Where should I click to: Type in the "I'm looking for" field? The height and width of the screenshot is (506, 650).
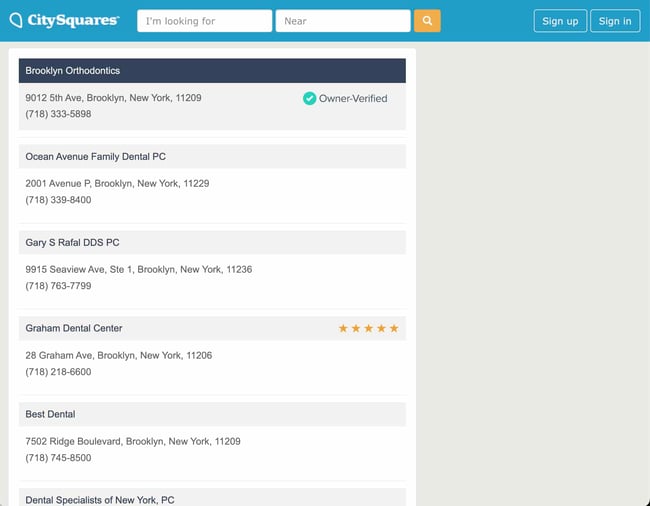pyautogui.click(x=204, y=21)
